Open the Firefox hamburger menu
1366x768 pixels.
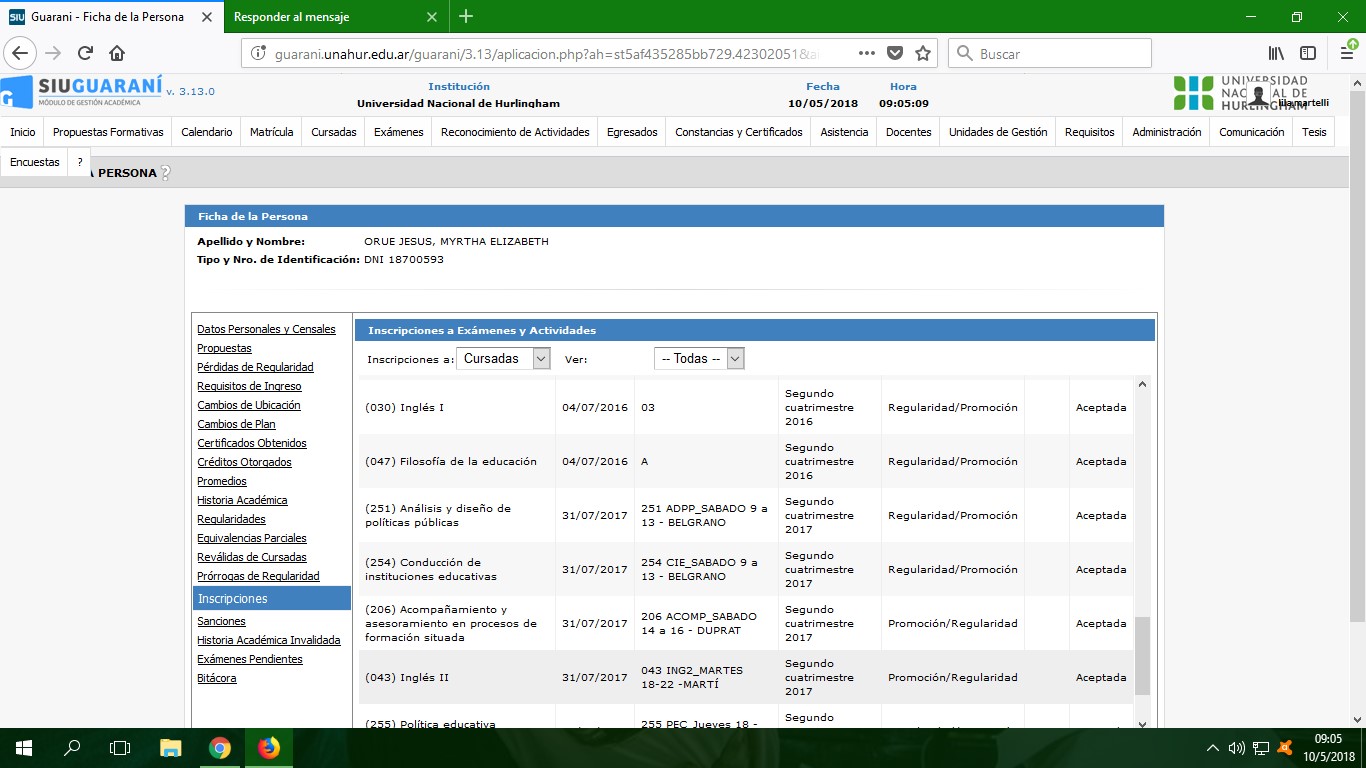[x=1347, y=53]
